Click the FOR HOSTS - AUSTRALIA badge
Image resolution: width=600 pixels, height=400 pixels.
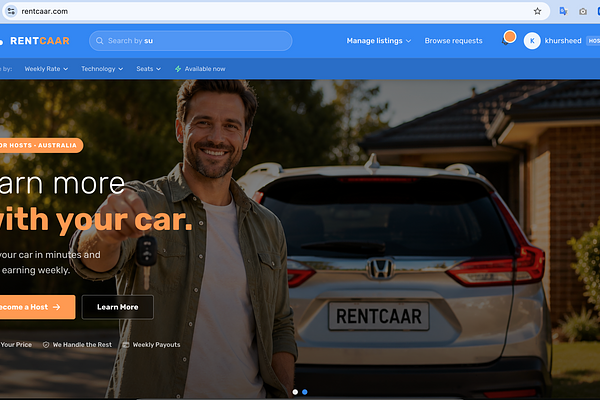point(41,145)
